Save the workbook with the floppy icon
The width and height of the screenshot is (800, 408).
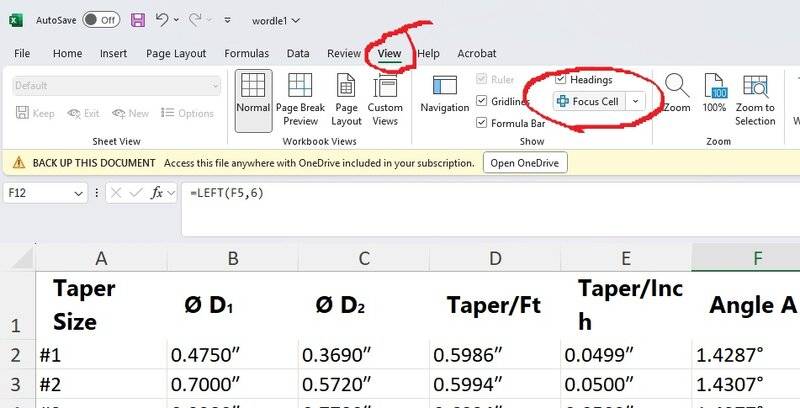coord(138,20)
